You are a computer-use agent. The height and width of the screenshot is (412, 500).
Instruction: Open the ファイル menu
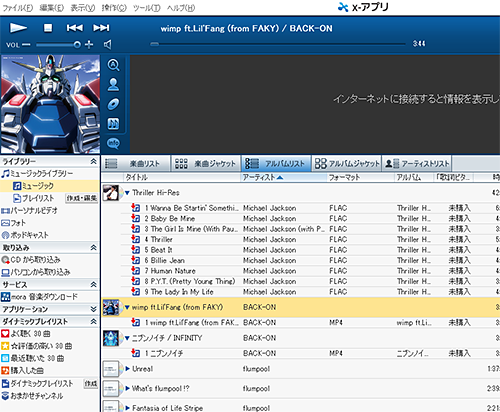pyautogui.click(x=17, y=8)
